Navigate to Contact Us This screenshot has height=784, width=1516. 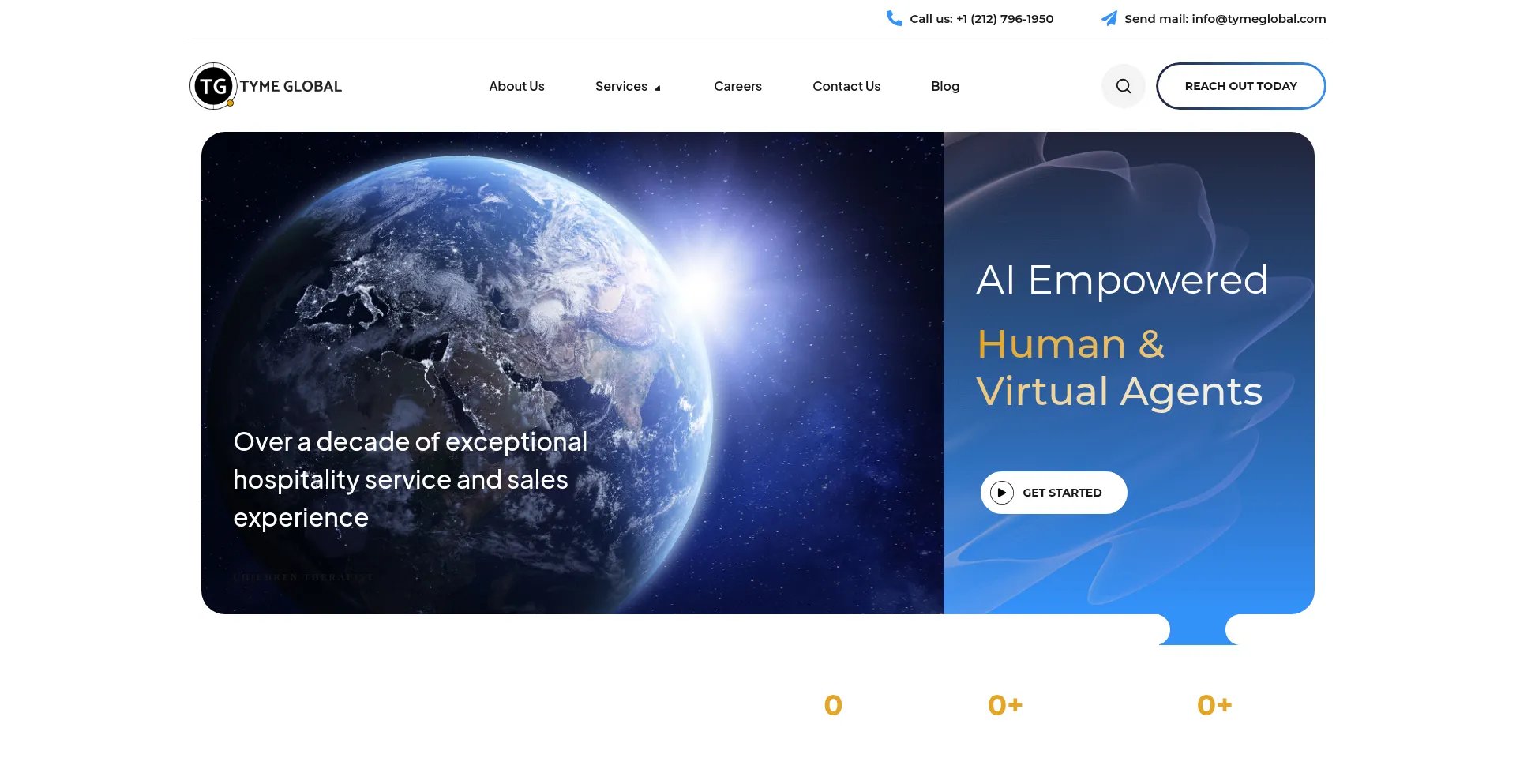(x=846, y=86)
